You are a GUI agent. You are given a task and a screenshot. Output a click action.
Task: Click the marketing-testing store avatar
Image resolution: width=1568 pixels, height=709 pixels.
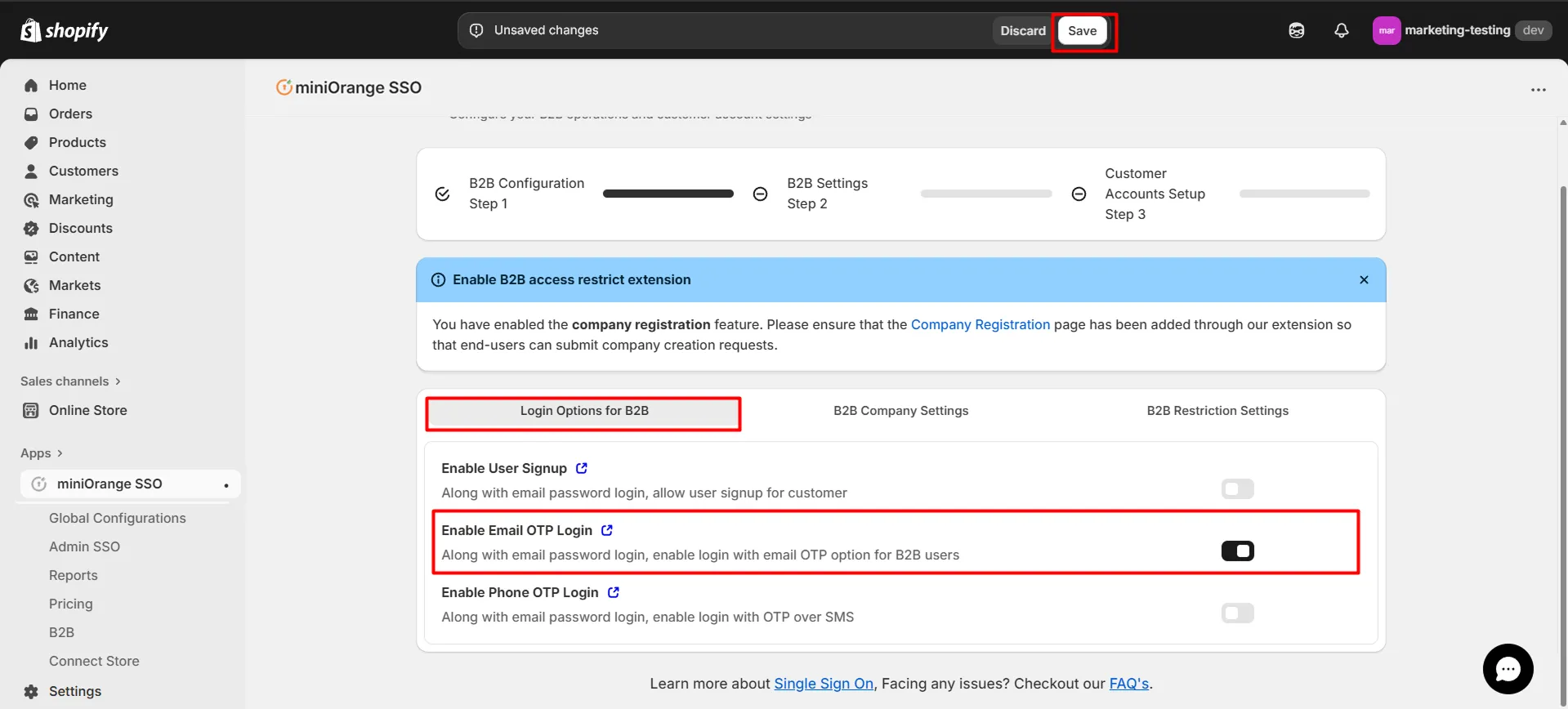click(x=1387, y=30)
